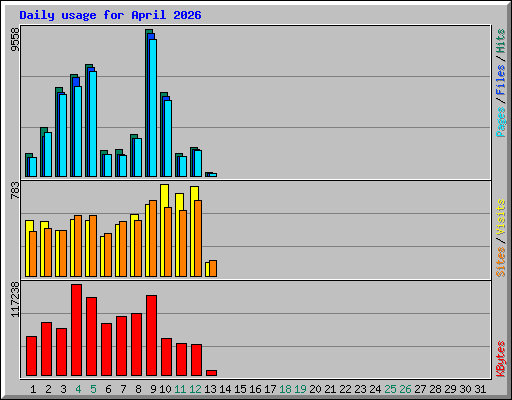512x400 pixels.
Task: Click day 7 on the x-axis
Action: [x=123, y=389]
